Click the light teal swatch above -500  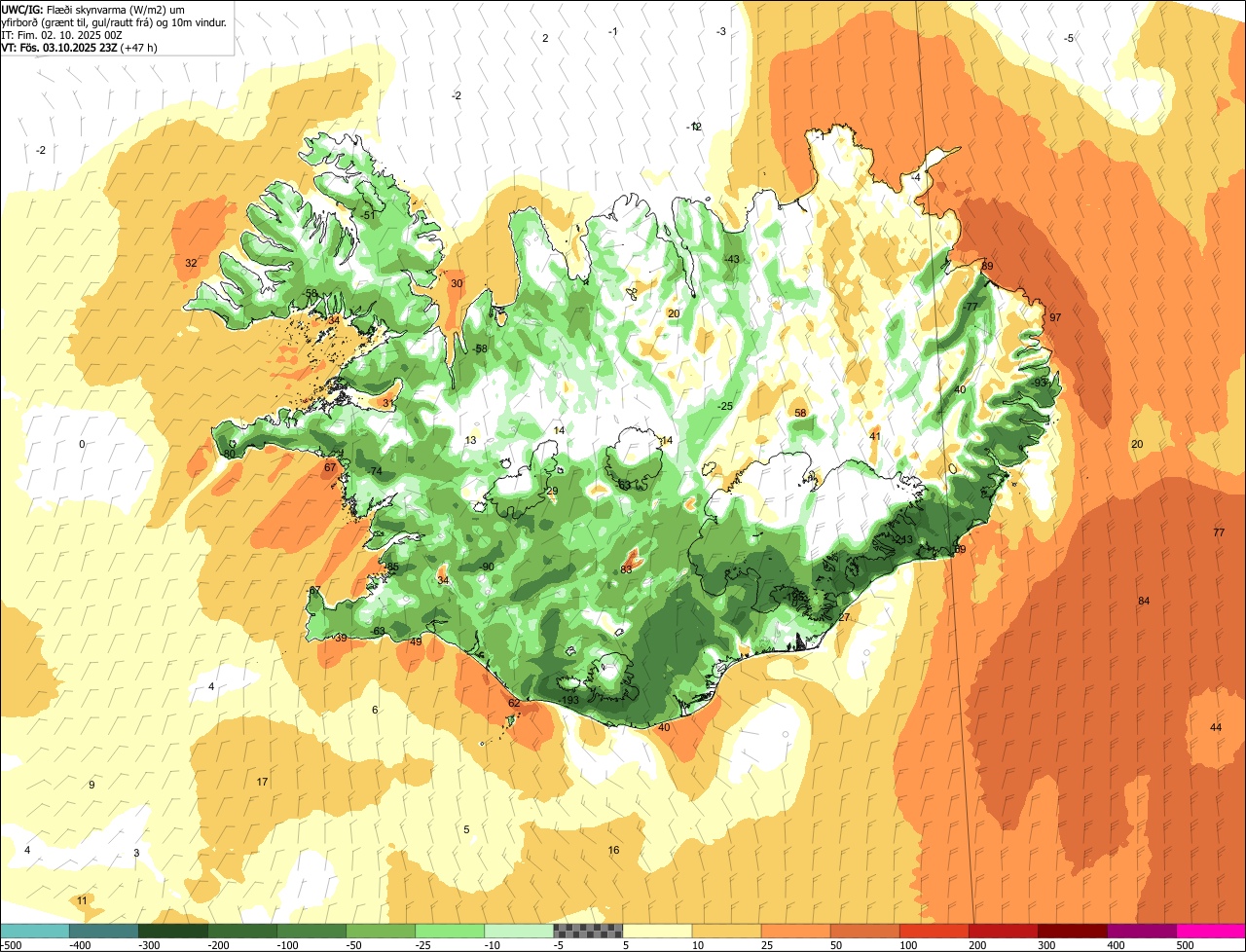(x=35, y=931)
